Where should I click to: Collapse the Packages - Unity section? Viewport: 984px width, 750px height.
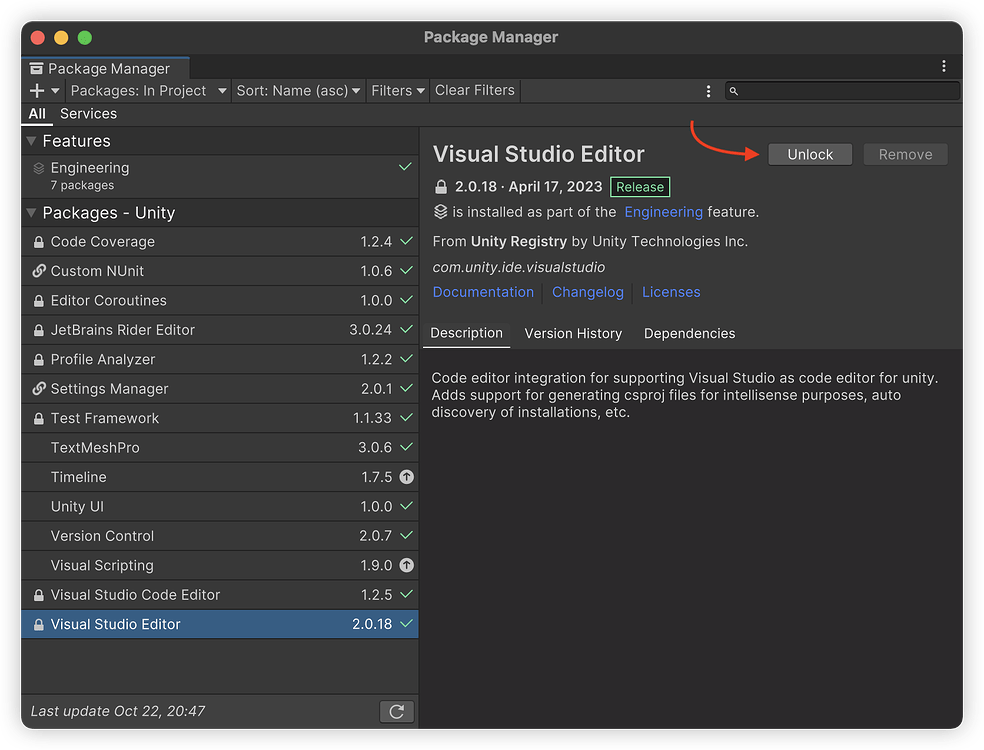[32, 213]
